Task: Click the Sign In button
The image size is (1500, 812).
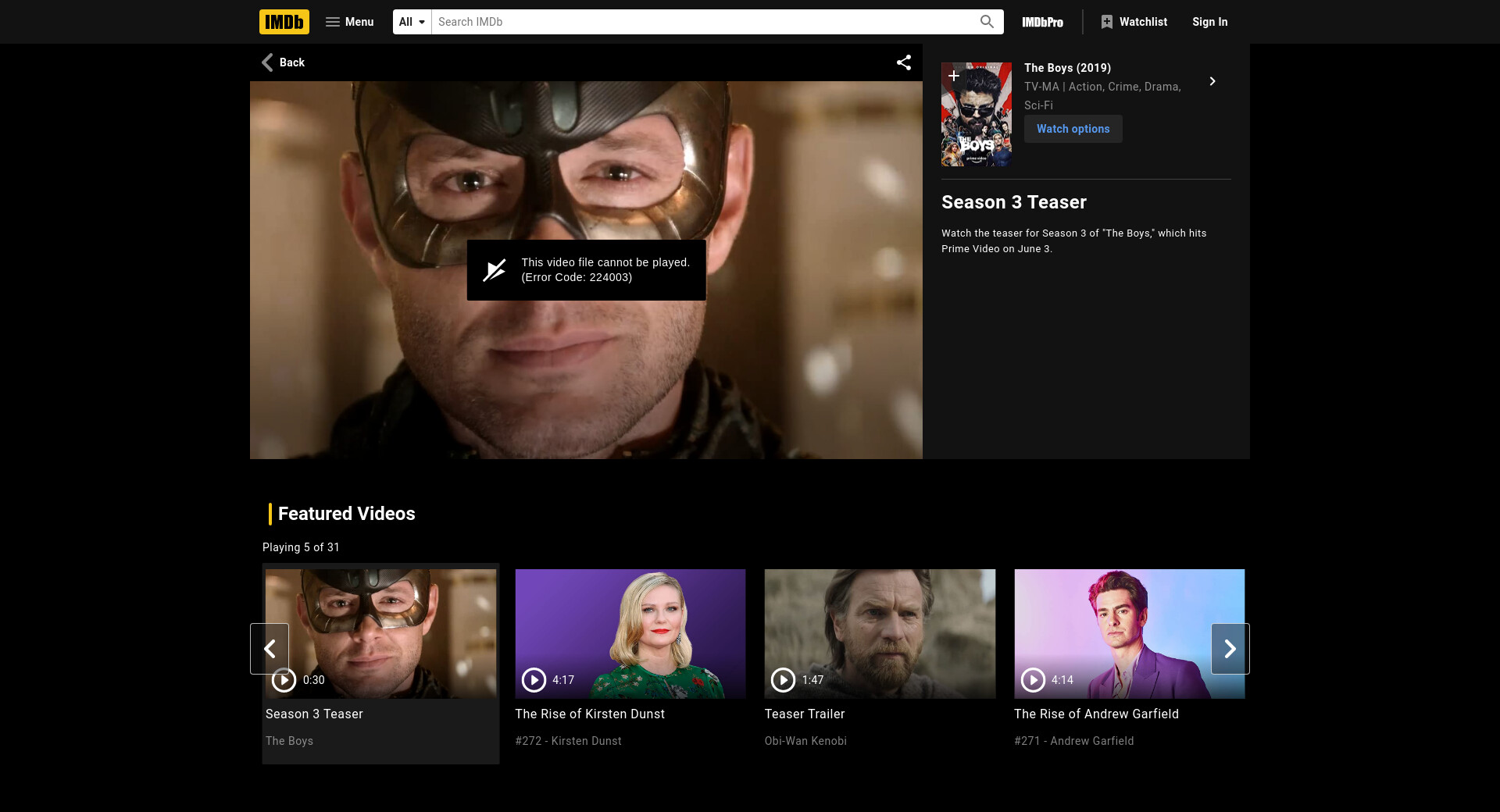Action: 1209,22
